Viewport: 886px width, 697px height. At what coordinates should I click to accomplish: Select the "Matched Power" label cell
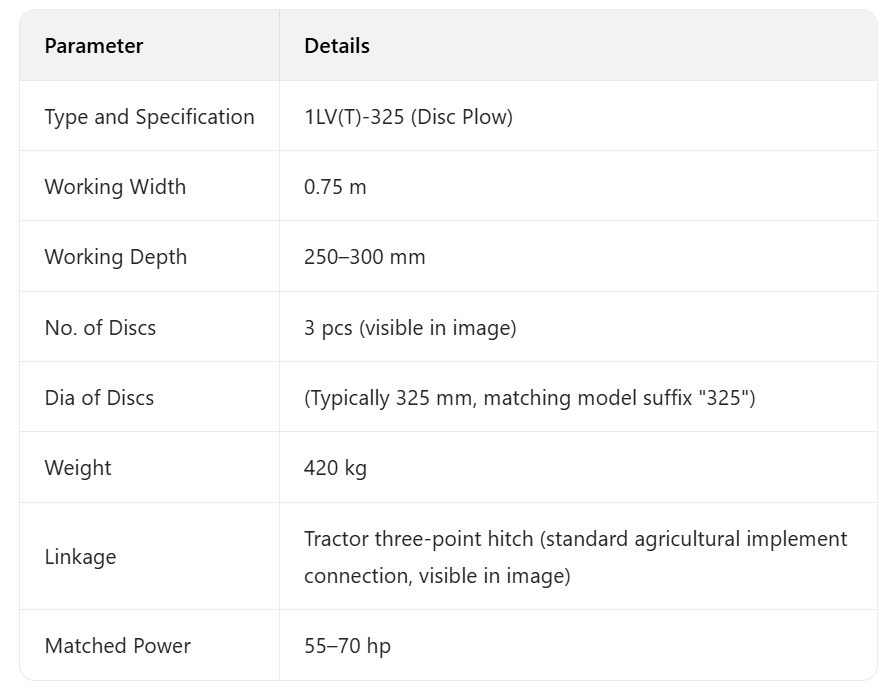coord(117,646)
